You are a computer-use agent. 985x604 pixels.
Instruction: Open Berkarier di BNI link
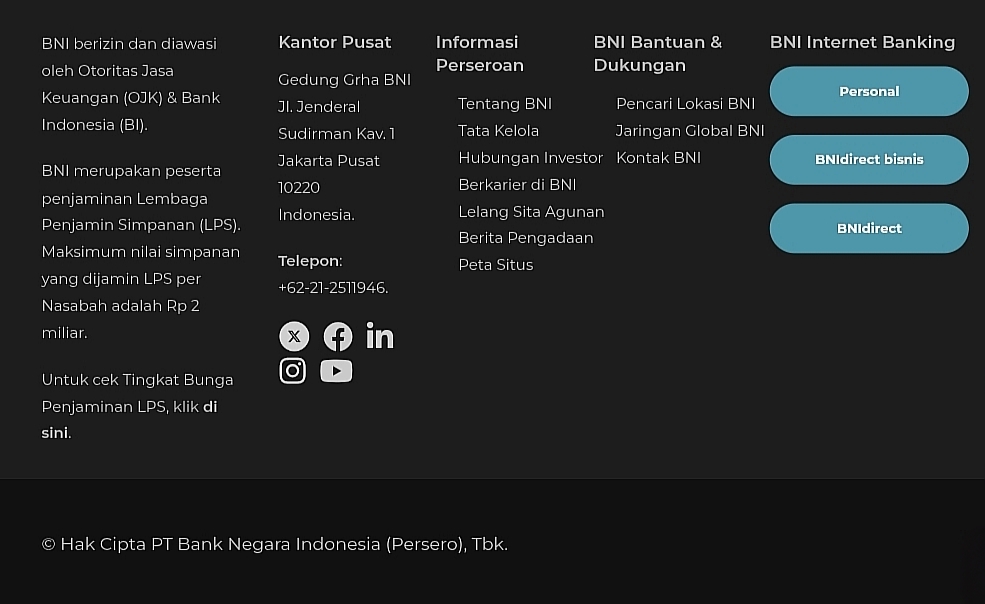[x=517, y=185]
